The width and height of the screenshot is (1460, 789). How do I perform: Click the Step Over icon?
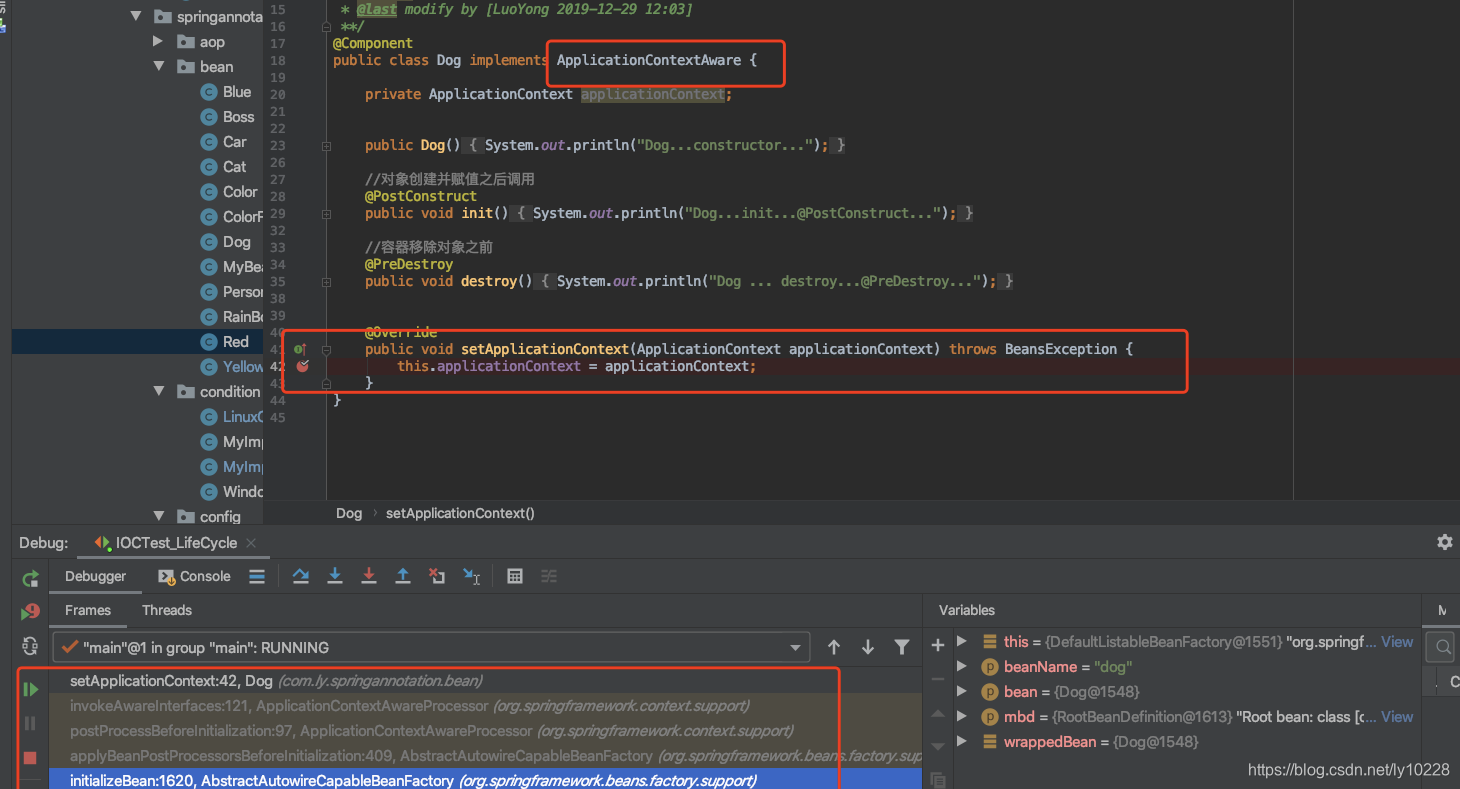click(x=300, y=576)
